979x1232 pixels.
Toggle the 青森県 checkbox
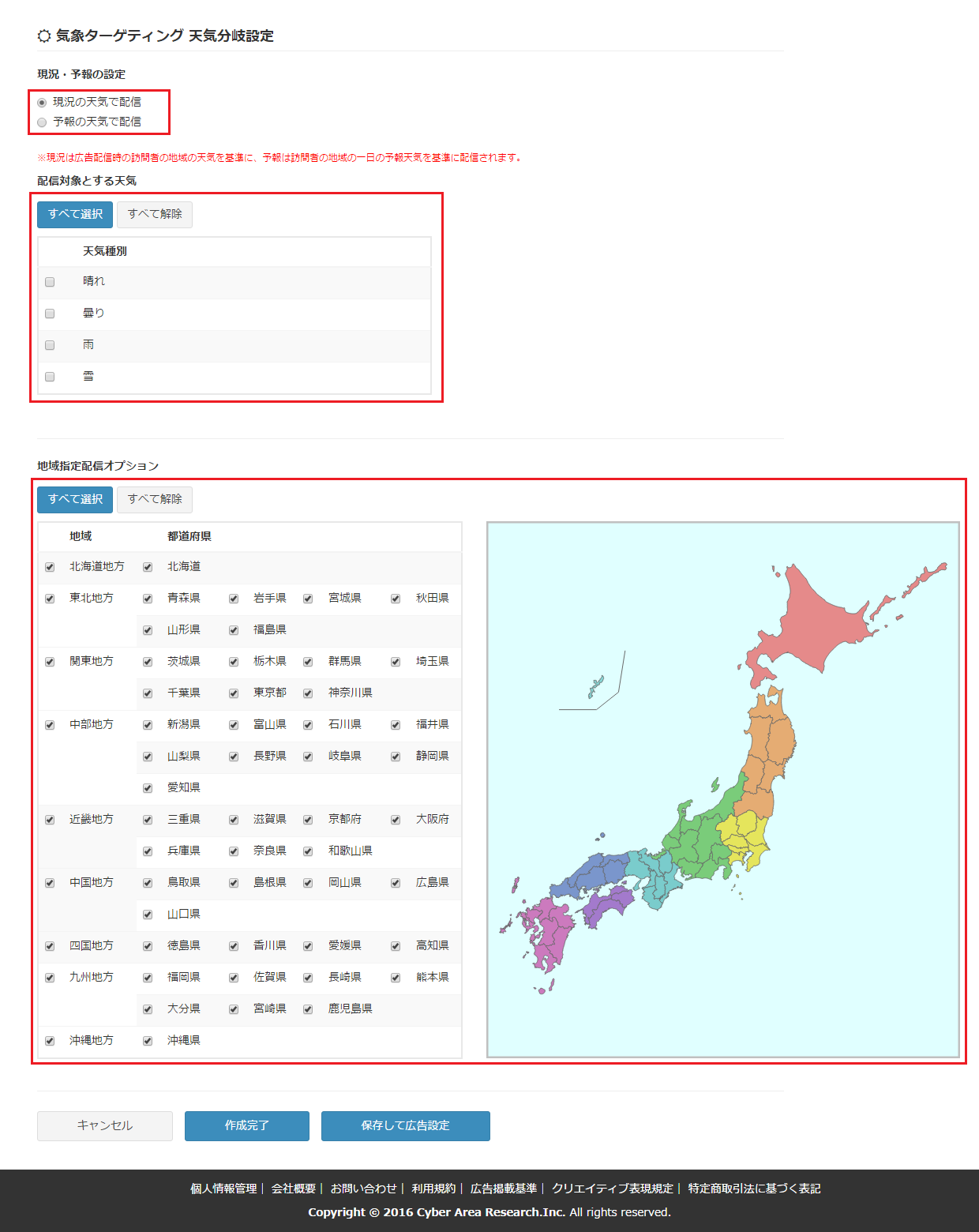tap(148, 599)
